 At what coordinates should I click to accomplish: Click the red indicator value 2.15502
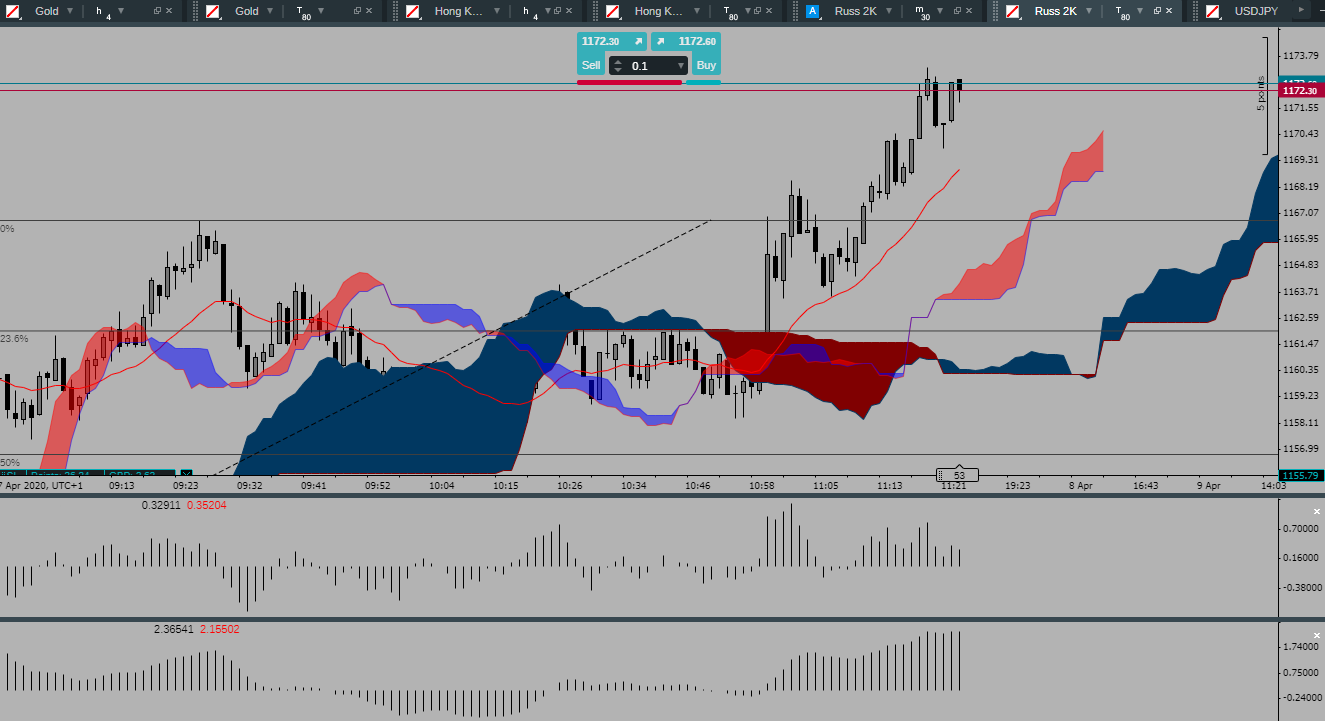(219, 629)
